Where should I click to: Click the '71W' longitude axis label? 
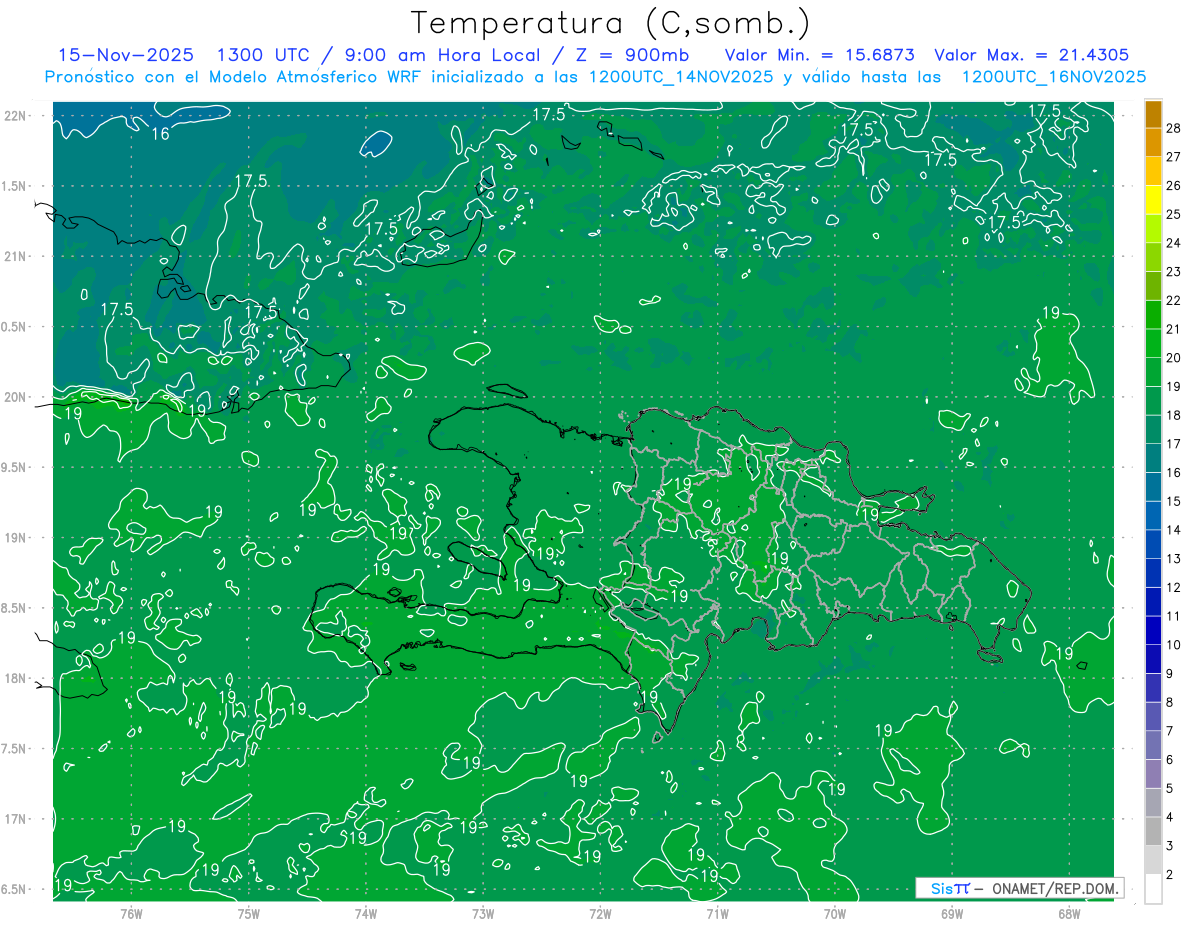[717, 915]
